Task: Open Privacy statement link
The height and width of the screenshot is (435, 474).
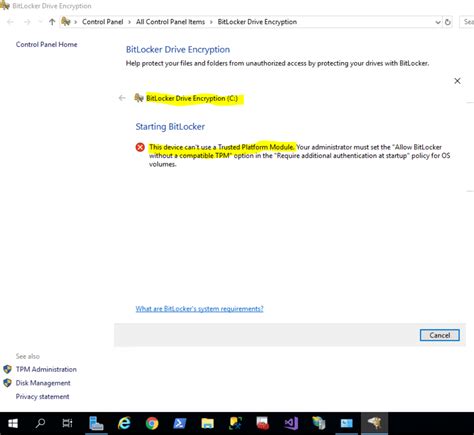Action: [42, 397]
